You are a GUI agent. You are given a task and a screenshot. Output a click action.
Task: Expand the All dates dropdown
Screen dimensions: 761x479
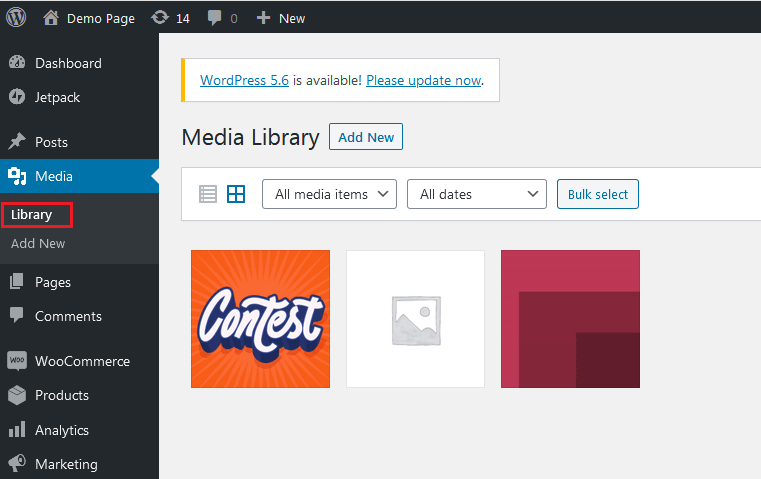tap(477, 194)
